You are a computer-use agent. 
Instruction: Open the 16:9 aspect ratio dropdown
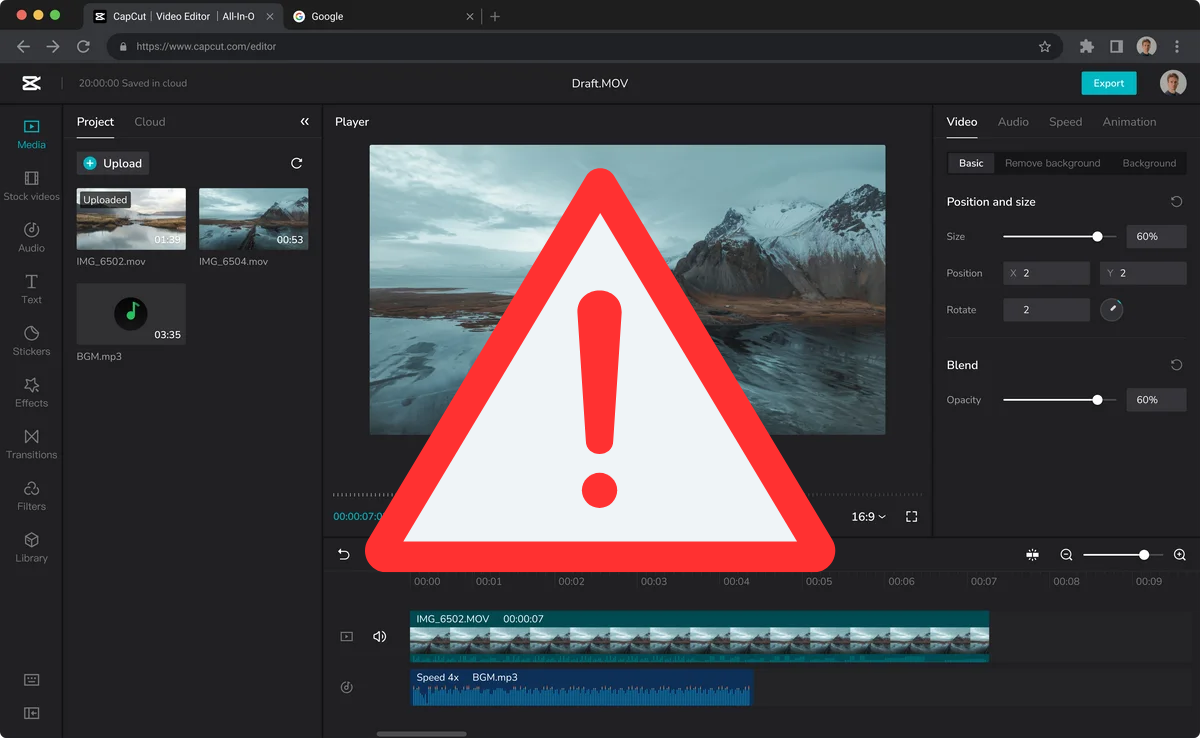pyautogui.click(x=868, y=517)
